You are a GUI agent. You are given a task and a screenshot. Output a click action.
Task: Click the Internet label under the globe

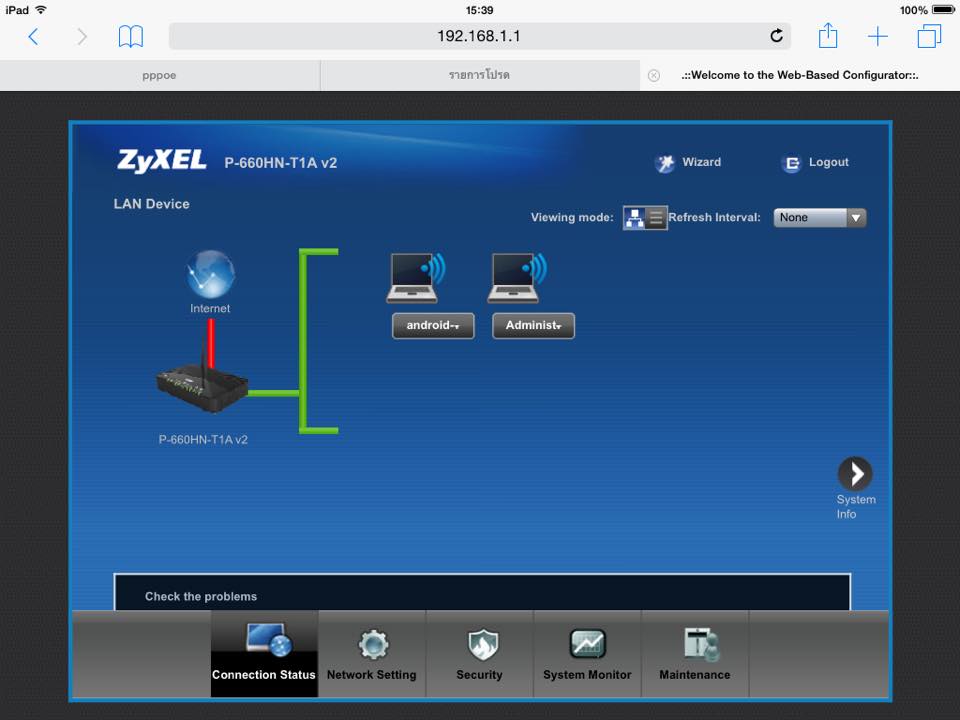coord(210,309)
